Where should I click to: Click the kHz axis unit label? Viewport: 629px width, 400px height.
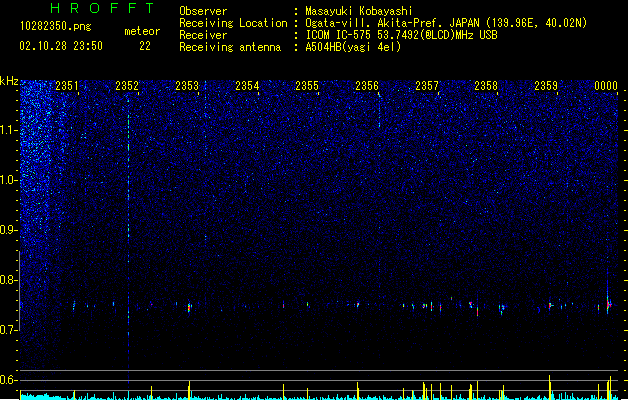[9, 81]
